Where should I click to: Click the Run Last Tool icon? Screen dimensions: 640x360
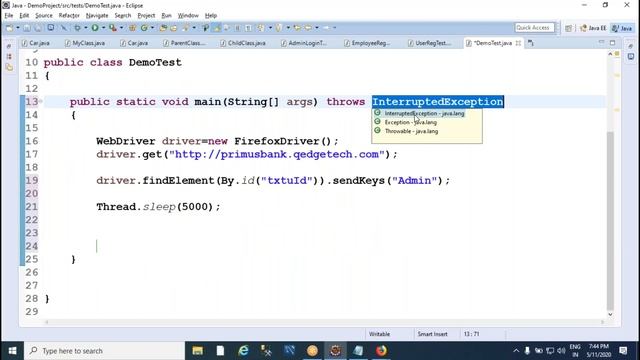pos(113,28)
